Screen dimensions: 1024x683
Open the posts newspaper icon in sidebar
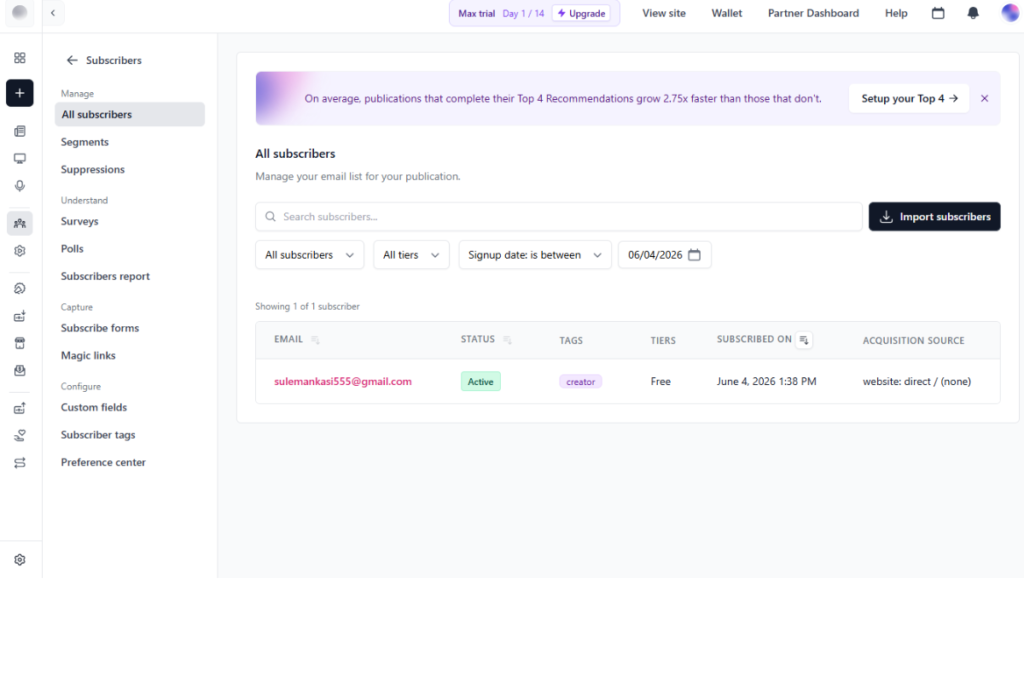(x=20, y=131)
